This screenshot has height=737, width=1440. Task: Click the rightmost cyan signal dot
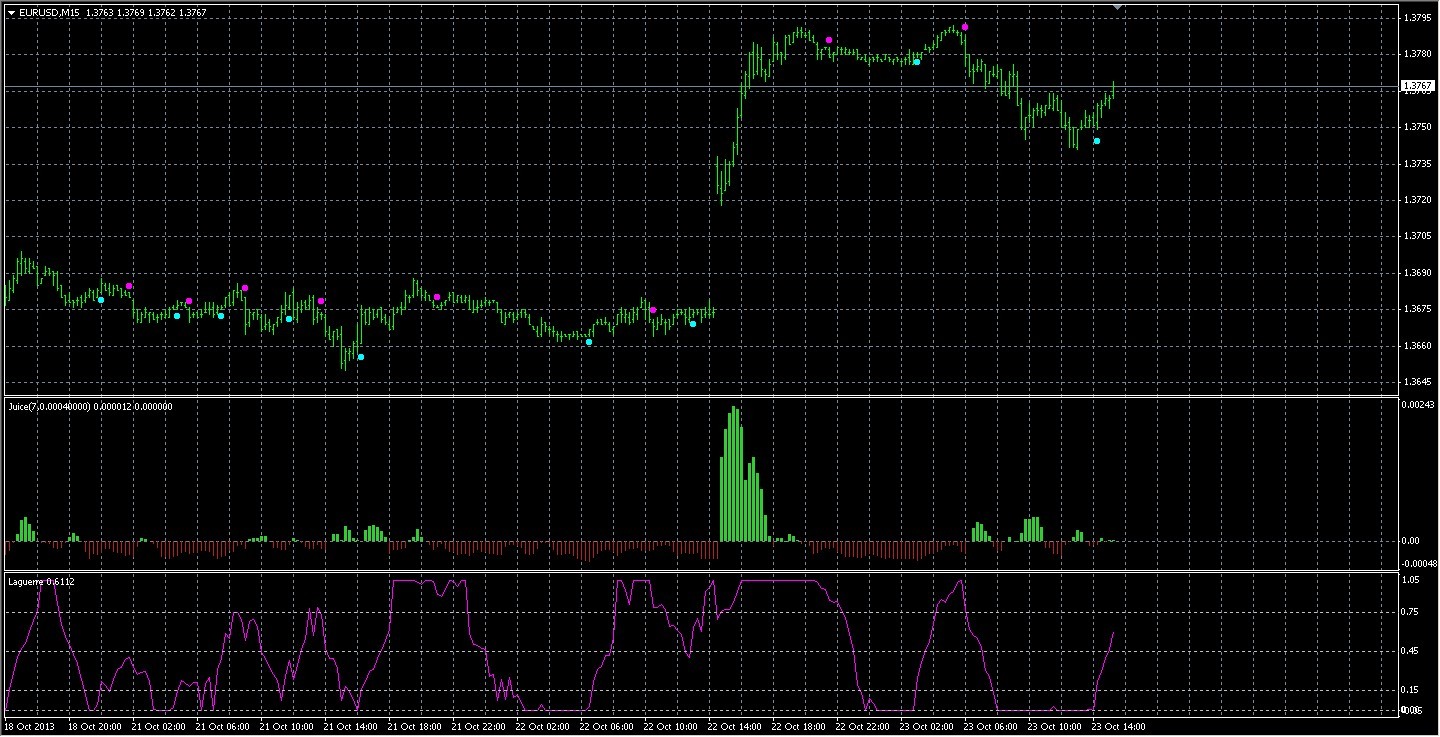click(x=1097, y=141)
